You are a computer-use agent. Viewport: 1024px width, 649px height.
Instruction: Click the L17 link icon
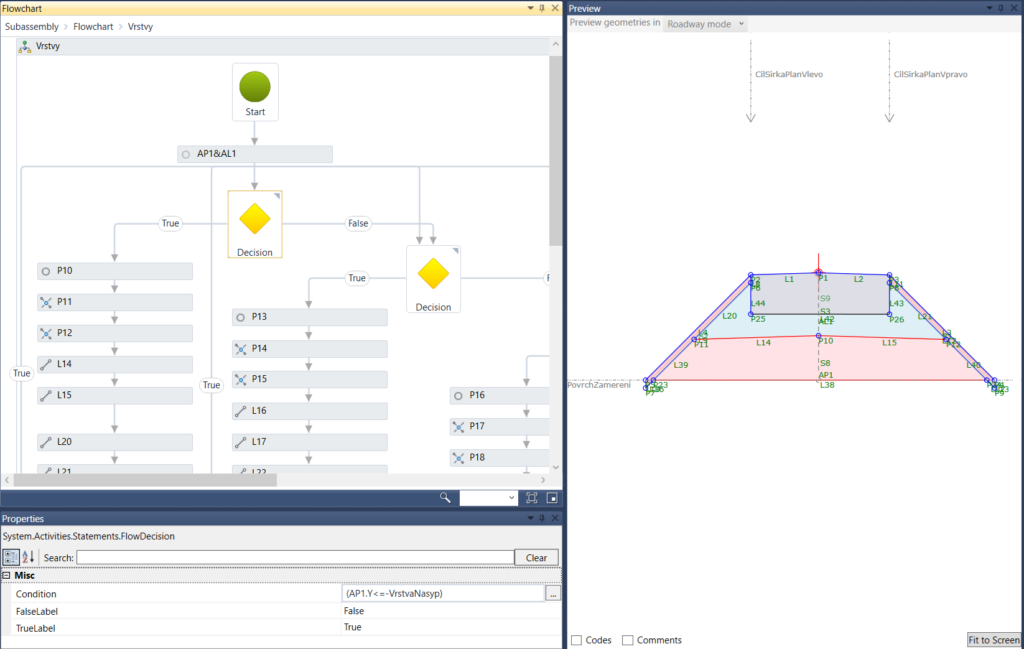240,442
